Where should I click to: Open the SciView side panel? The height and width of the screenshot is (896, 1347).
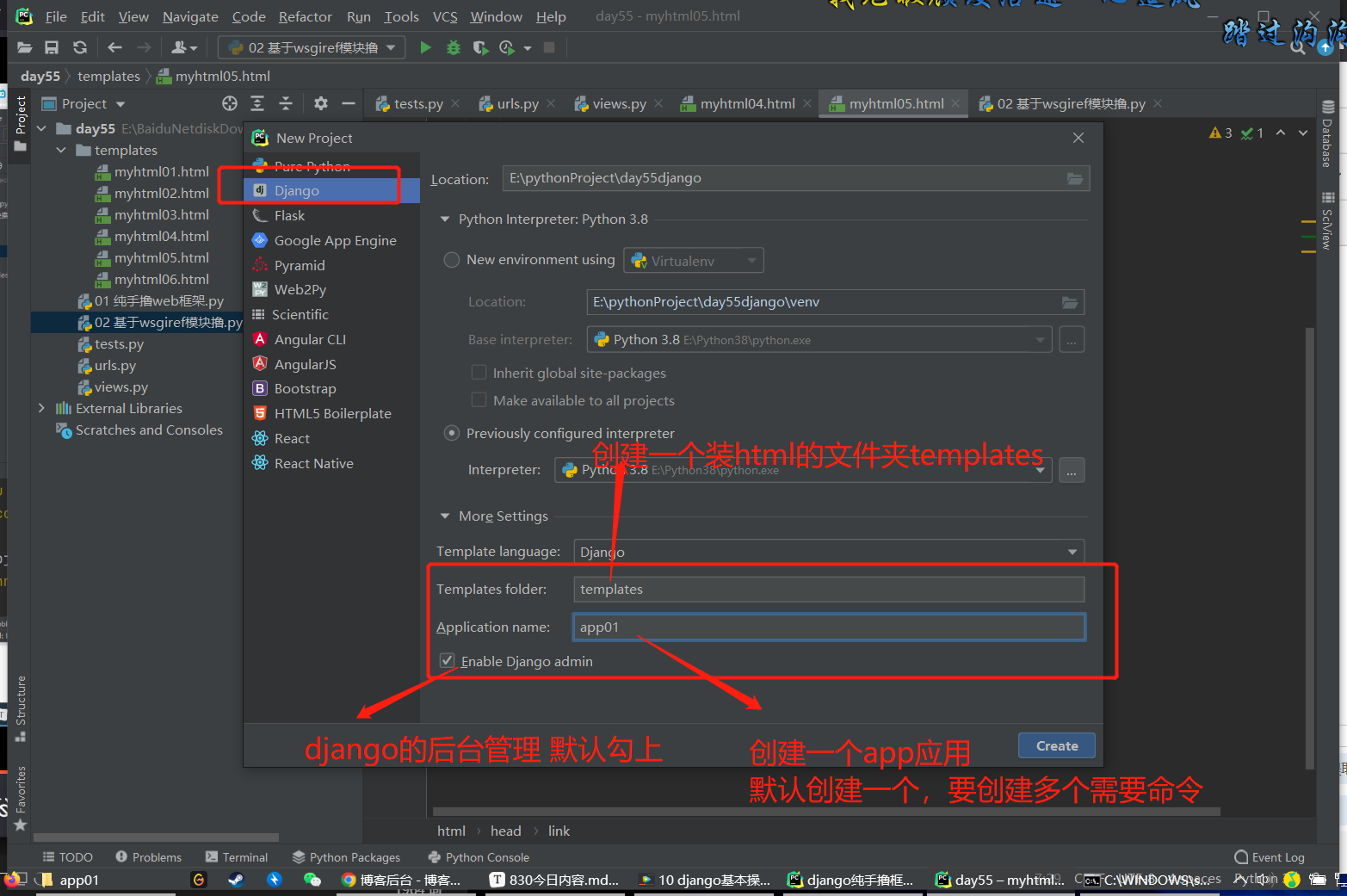[1328, 220]
